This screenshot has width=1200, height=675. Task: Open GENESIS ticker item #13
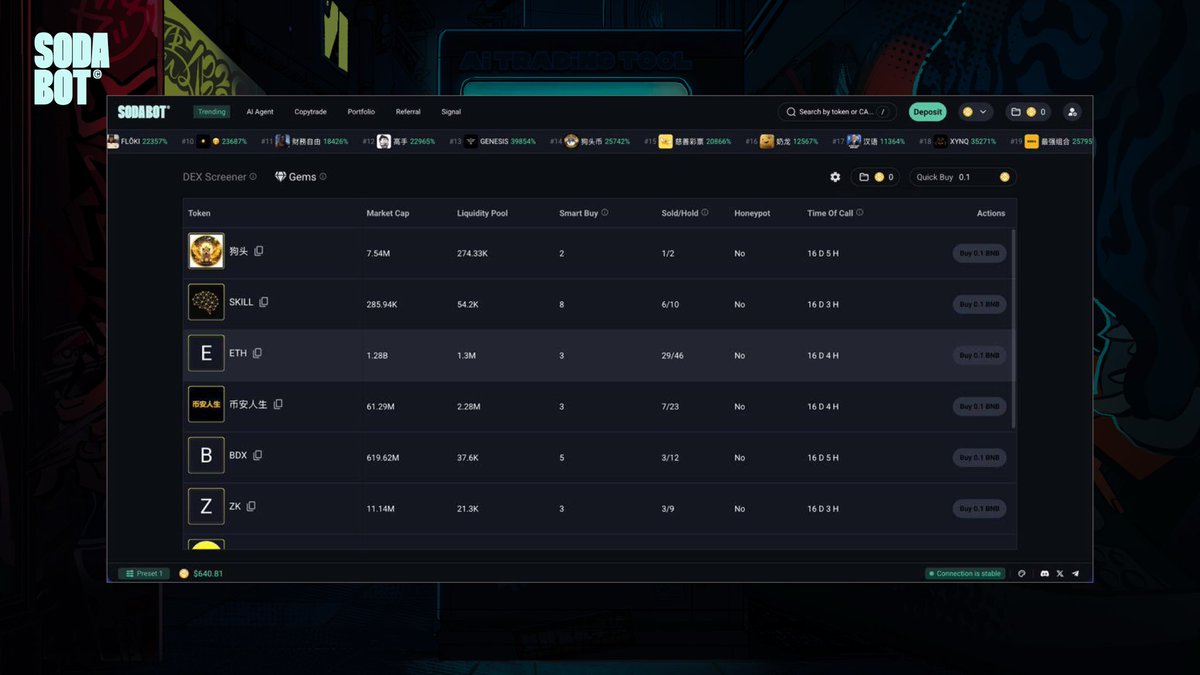click(492, 142)
